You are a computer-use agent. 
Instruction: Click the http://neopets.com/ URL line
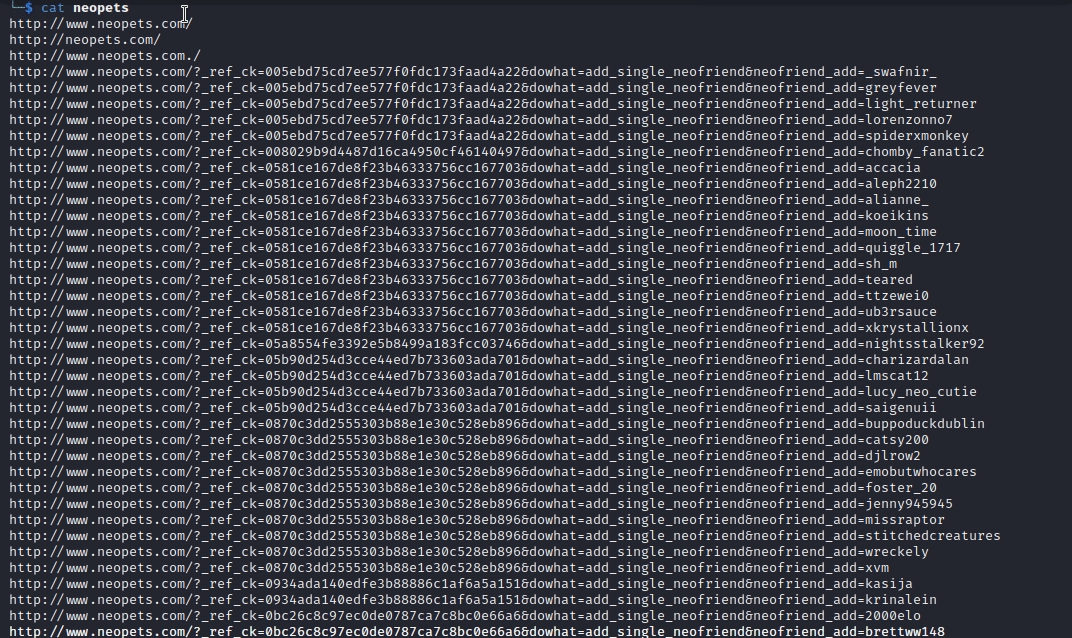[x=85, y=40]
